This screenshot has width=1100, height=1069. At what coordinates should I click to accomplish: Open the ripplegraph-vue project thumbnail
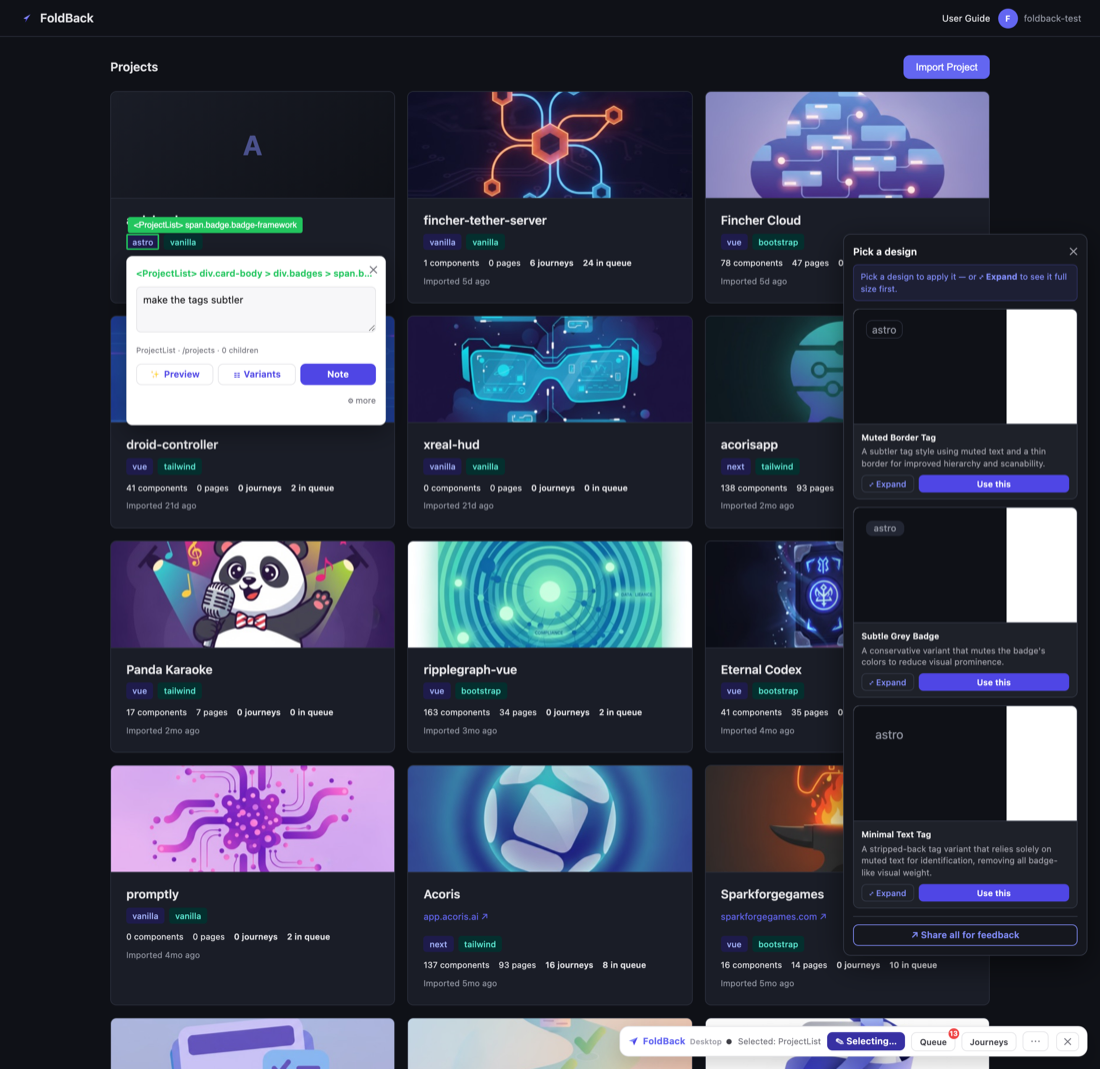(x=549, y=594)
